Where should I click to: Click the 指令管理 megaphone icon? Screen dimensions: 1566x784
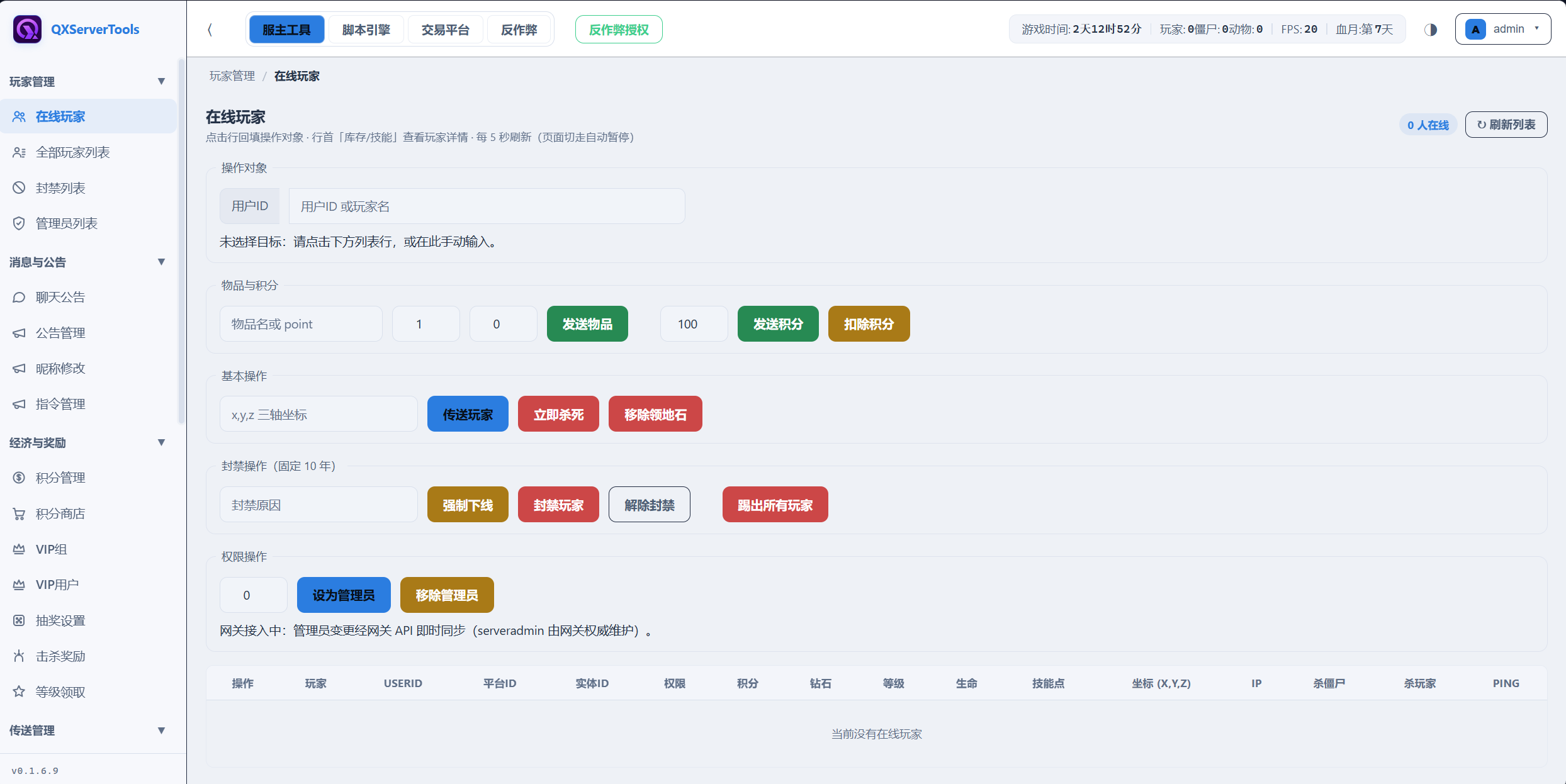[19, 404]
